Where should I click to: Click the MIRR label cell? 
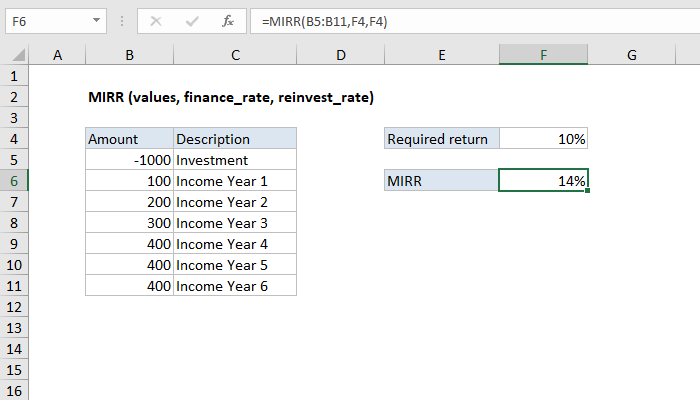tap(442, 181)
